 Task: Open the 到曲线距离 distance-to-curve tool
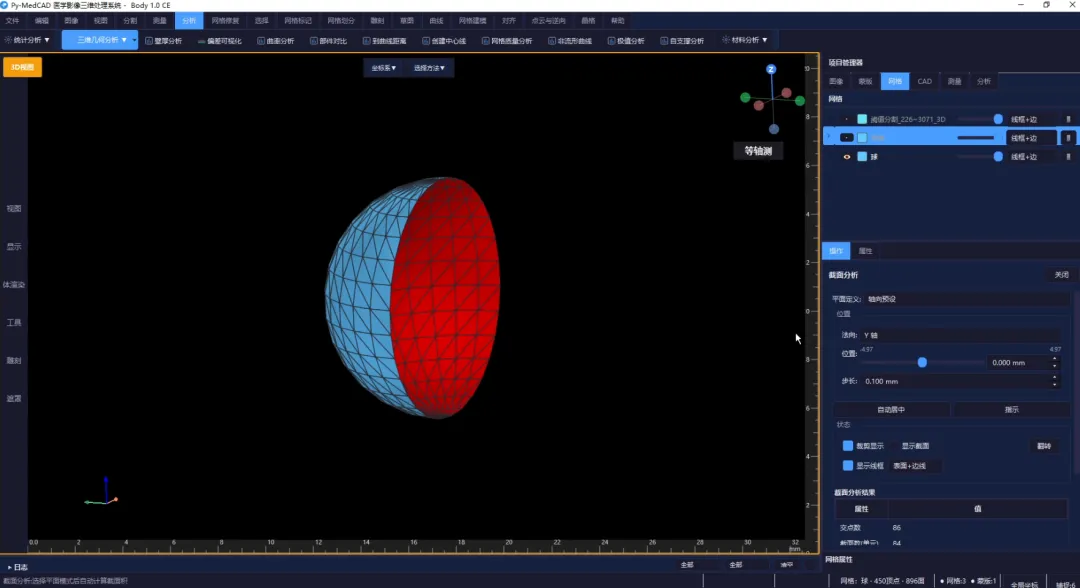(384, 41)
